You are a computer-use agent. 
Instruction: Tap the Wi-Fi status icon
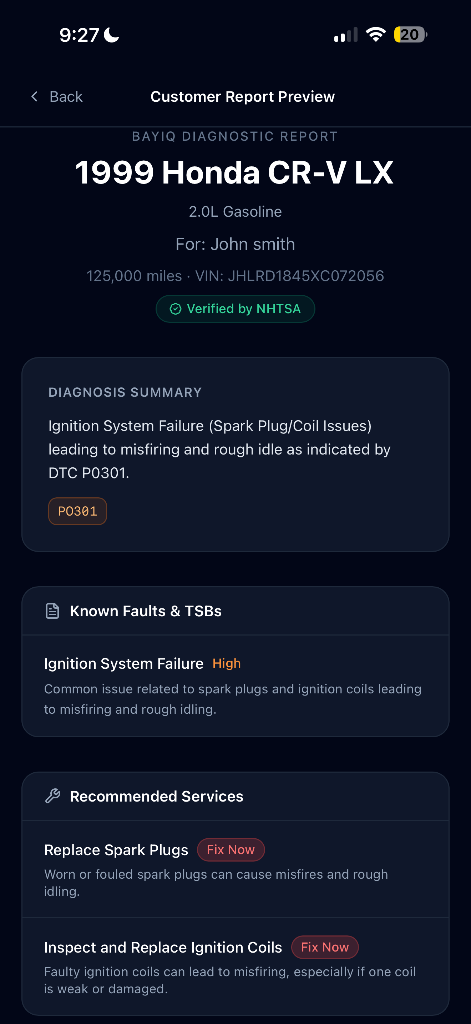[x=376, y=35]
